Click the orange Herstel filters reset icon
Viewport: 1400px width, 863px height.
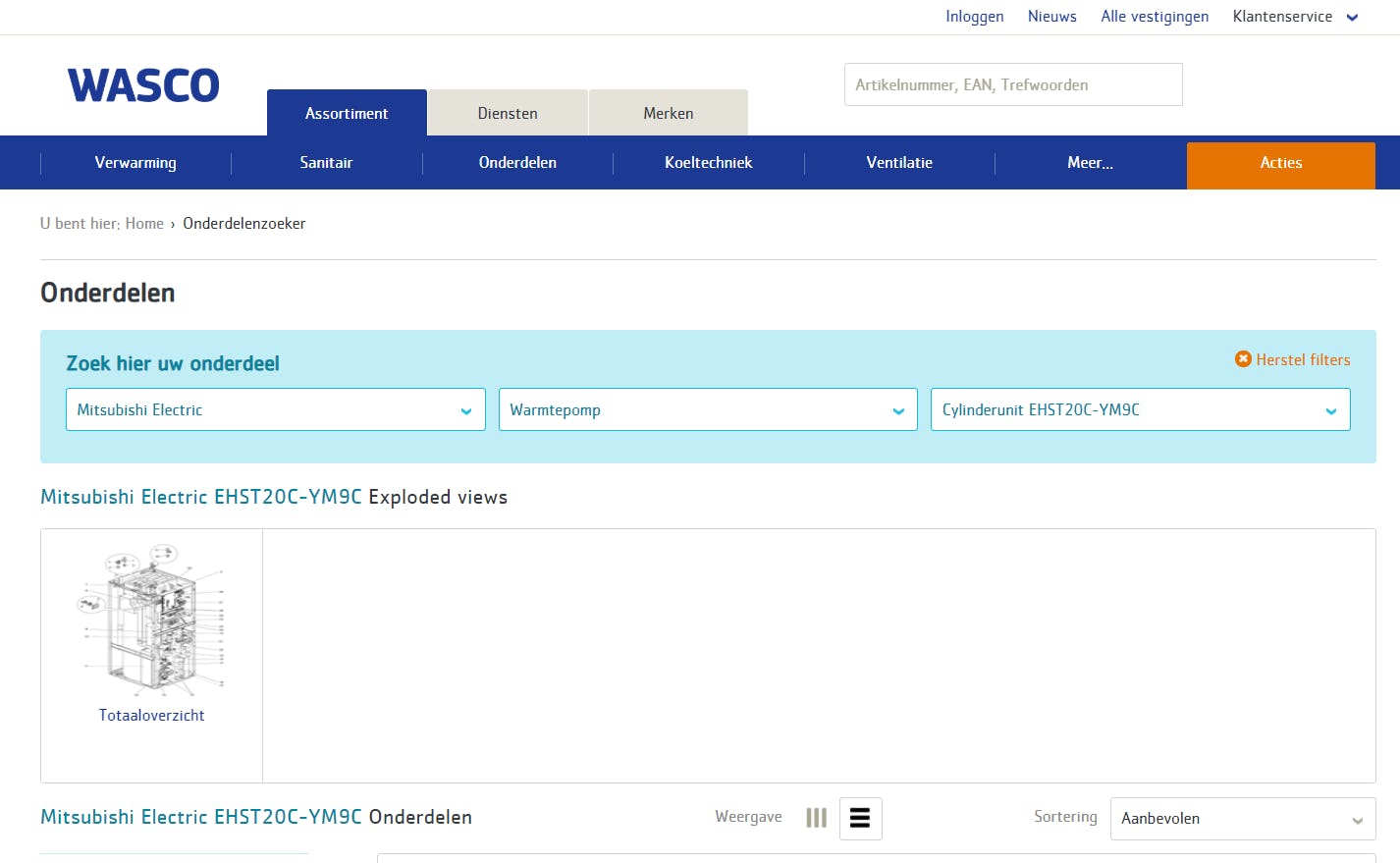[1243, 359]
